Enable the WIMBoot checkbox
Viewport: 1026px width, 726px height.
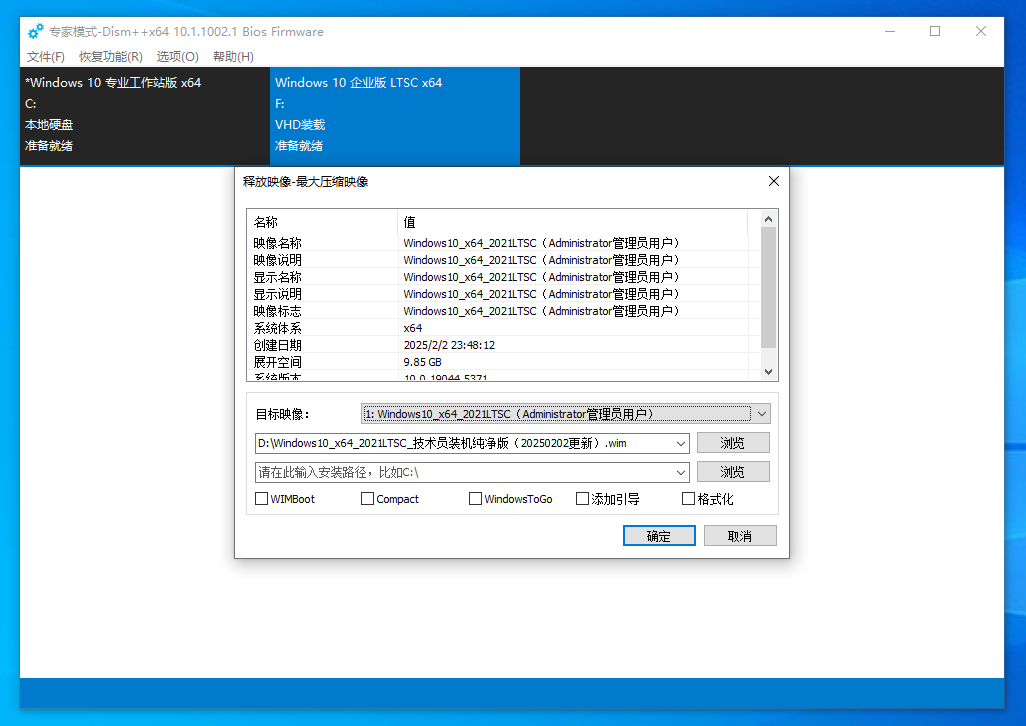(x=262, y=499)
